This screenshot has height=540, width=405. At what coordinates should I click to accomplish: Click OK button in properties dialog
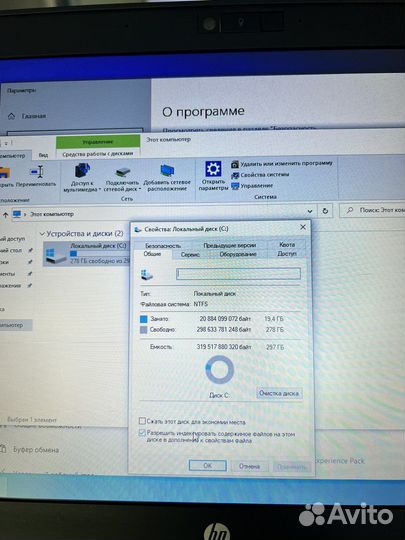pyautogui.click(x=208, y=466)
